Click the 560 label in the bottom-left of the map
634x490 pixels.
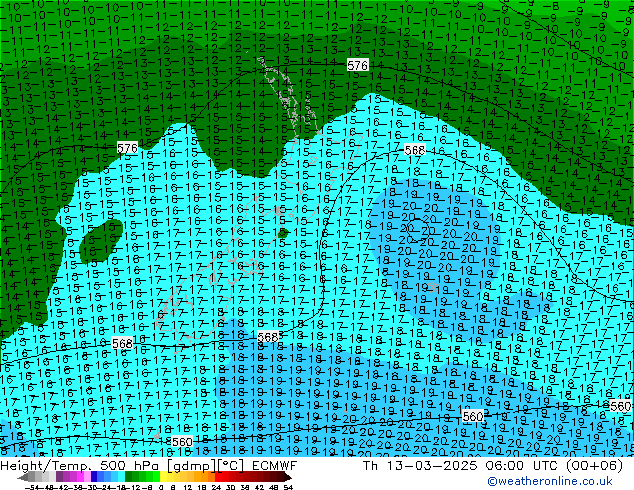click(182, 442)
